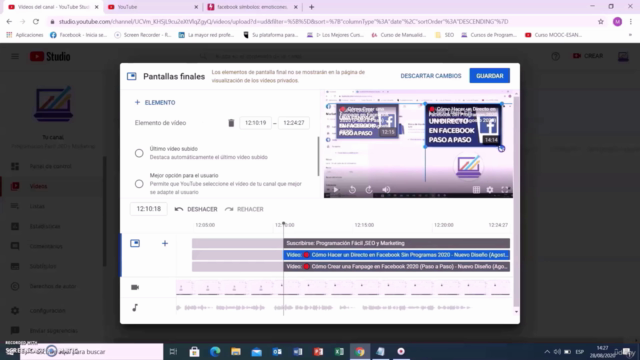
Task: Skip forward ten seconds in preview
Action: (x=369, y=189)
